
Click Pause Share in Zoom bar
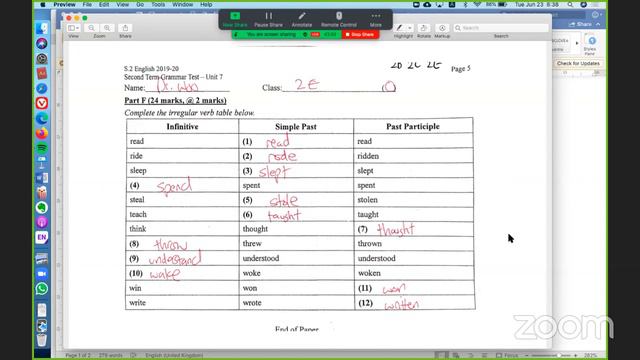pyautogui.click(x=268, y=19)
